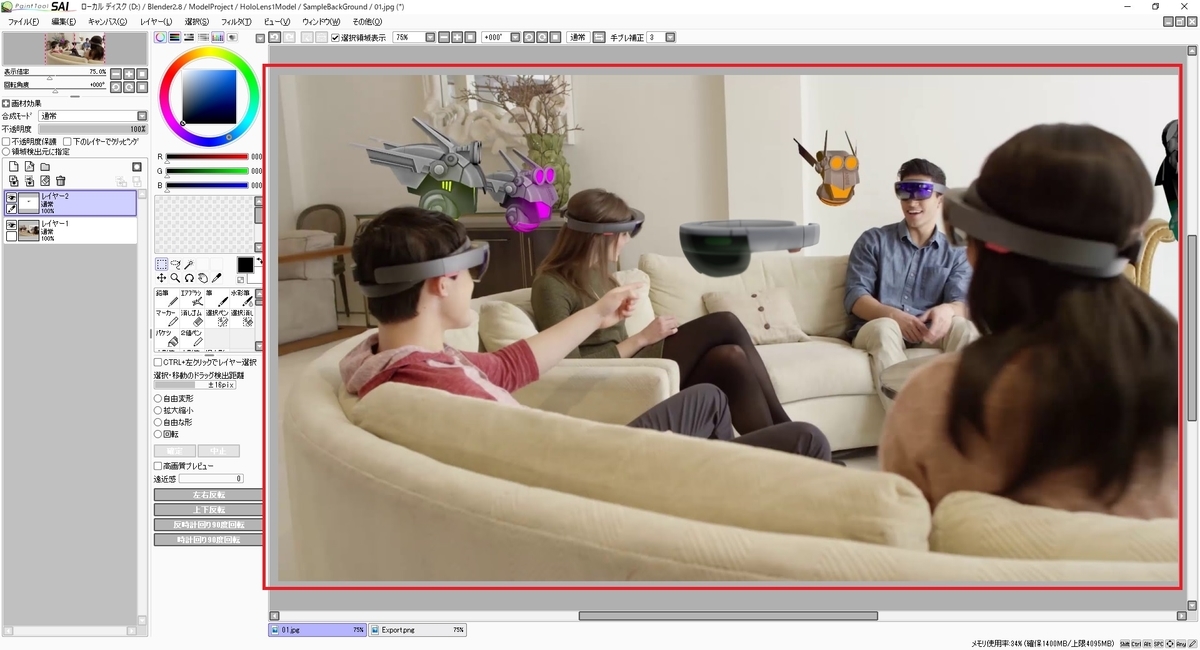Select the 回転 radio button
This screenshot has height=650, width=1200.
tap(158, 434)
